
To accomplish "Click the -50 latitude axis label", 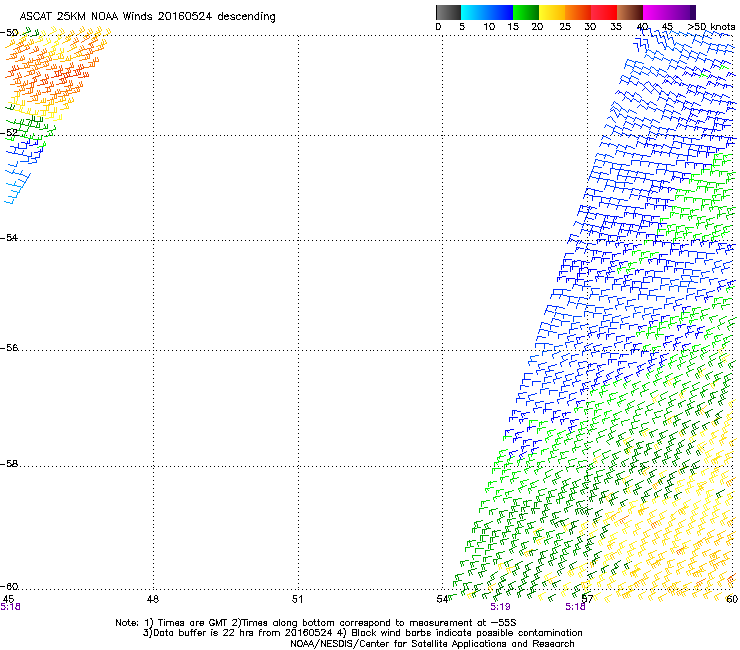I will tap(9, 33).
